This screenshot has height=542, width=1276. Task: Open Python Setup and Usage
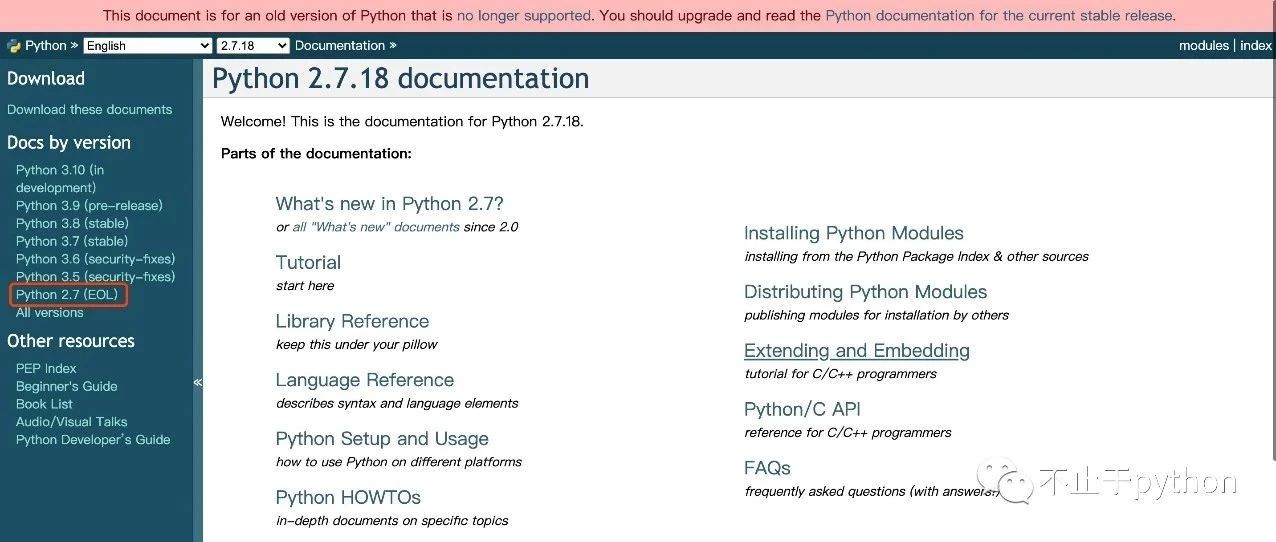(x=382, y=439)
